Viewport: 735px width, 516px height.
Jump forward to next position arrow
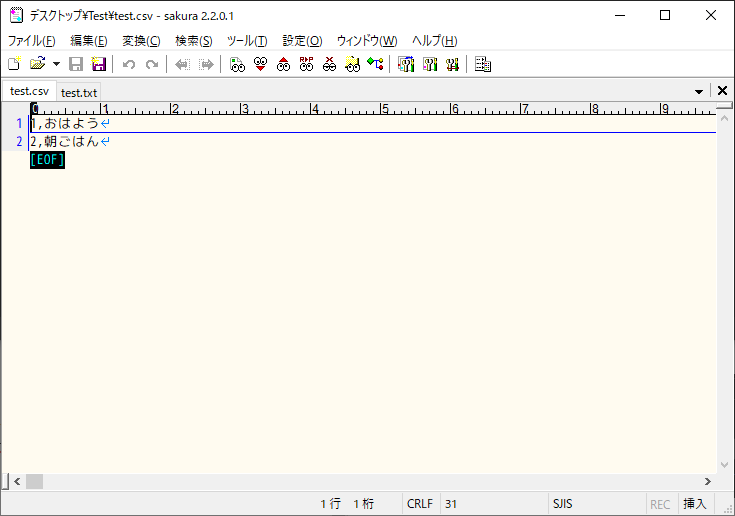pos(206,64)
